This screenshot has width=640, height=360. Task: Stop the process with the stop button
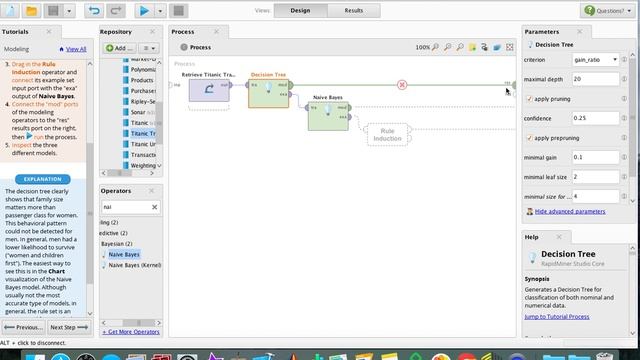(179, 11)
